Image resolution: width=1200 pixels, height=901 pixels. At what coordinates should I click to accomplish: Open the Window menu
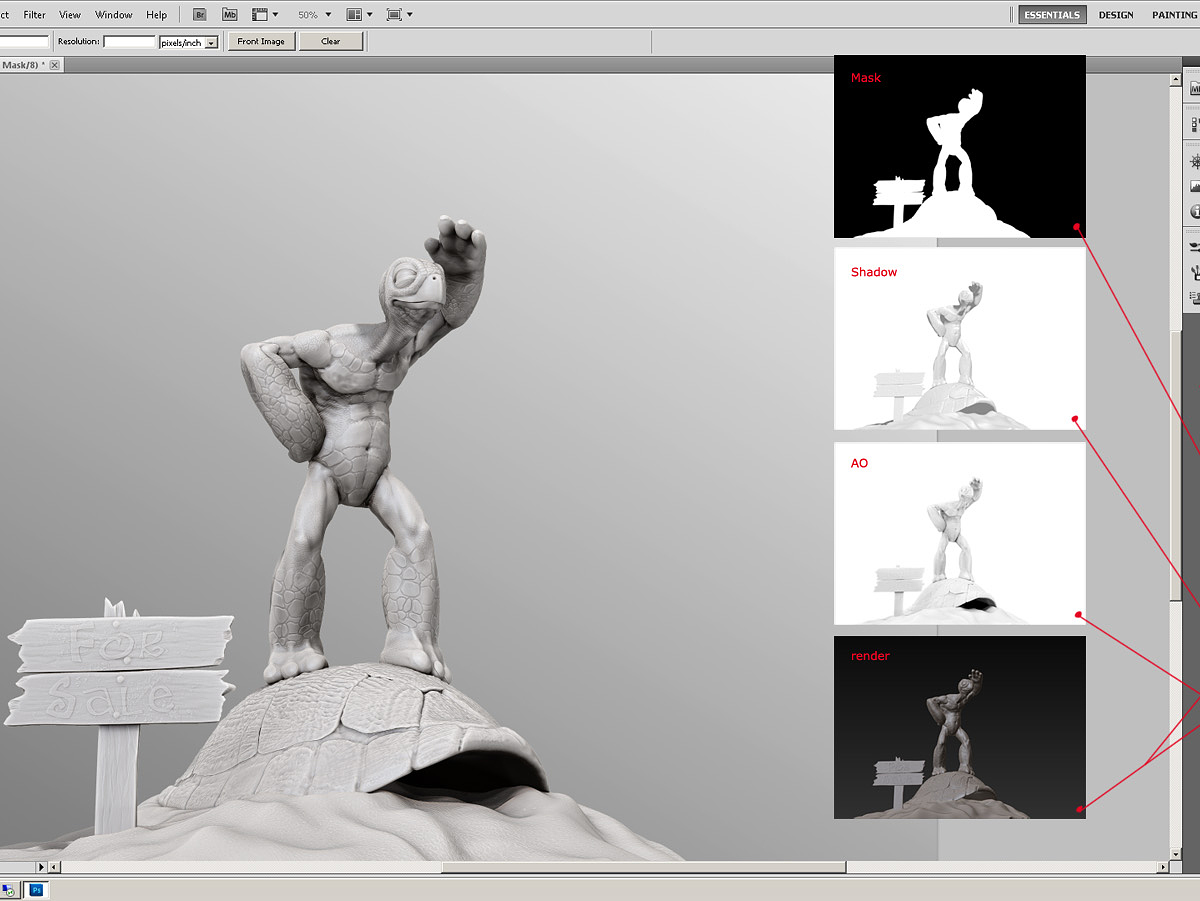113,15
